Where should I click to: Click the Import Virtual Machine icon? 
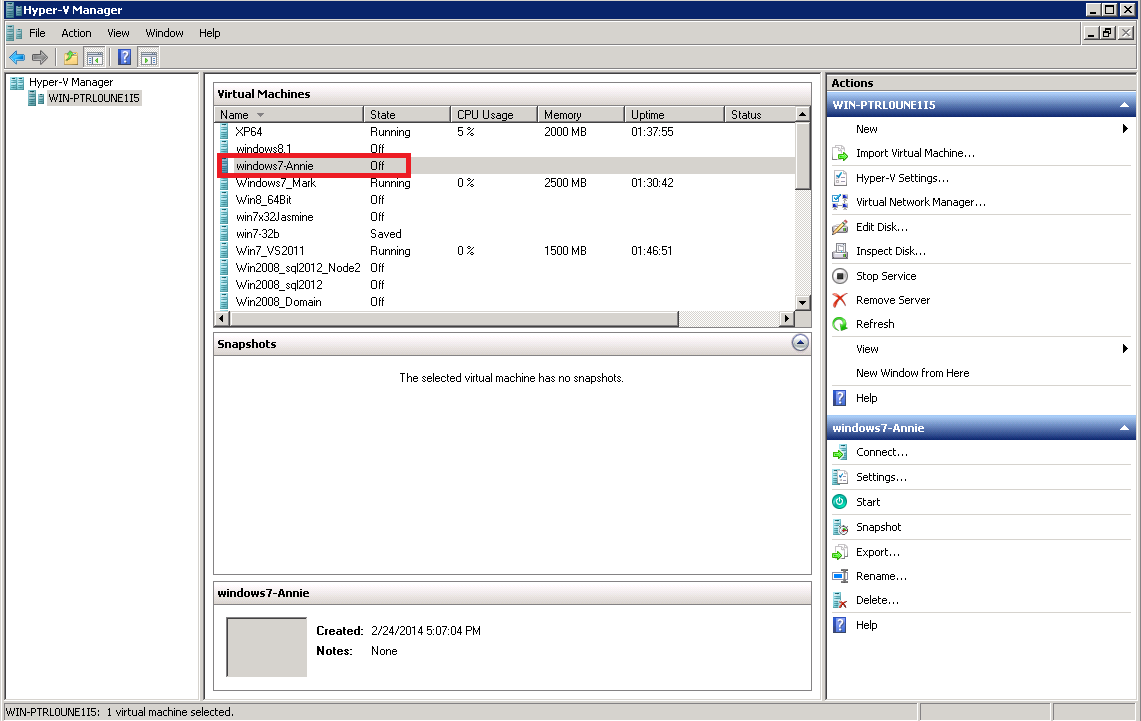pos(840,154)
